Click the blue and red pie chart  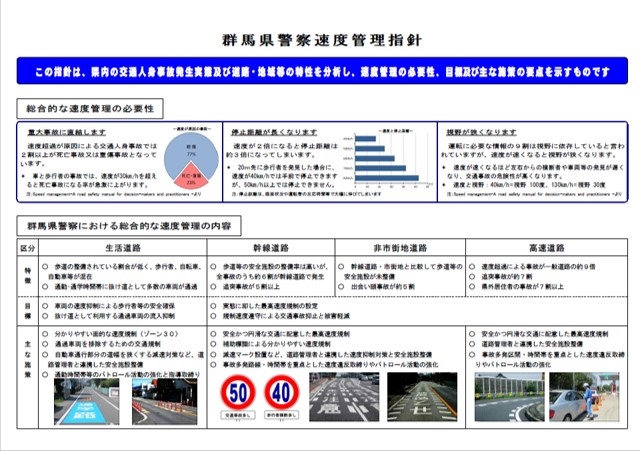point(191,161)
